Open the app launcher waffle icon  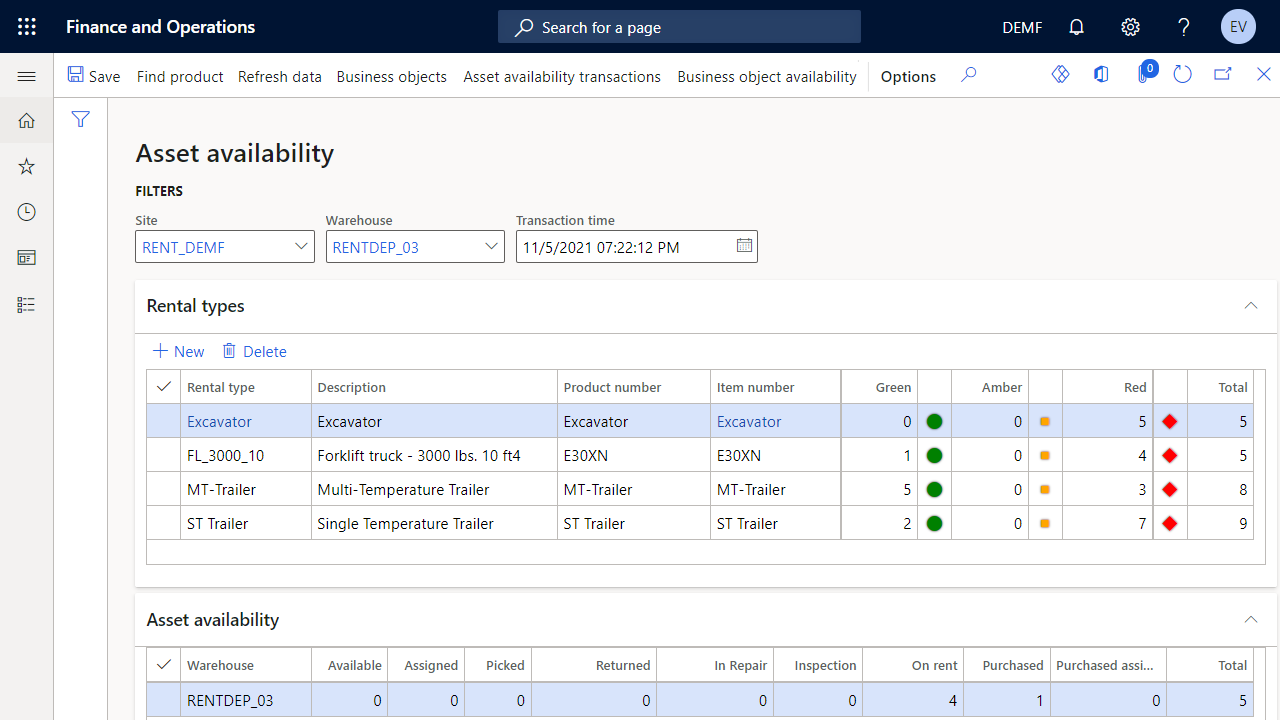[x=27, y=27]
